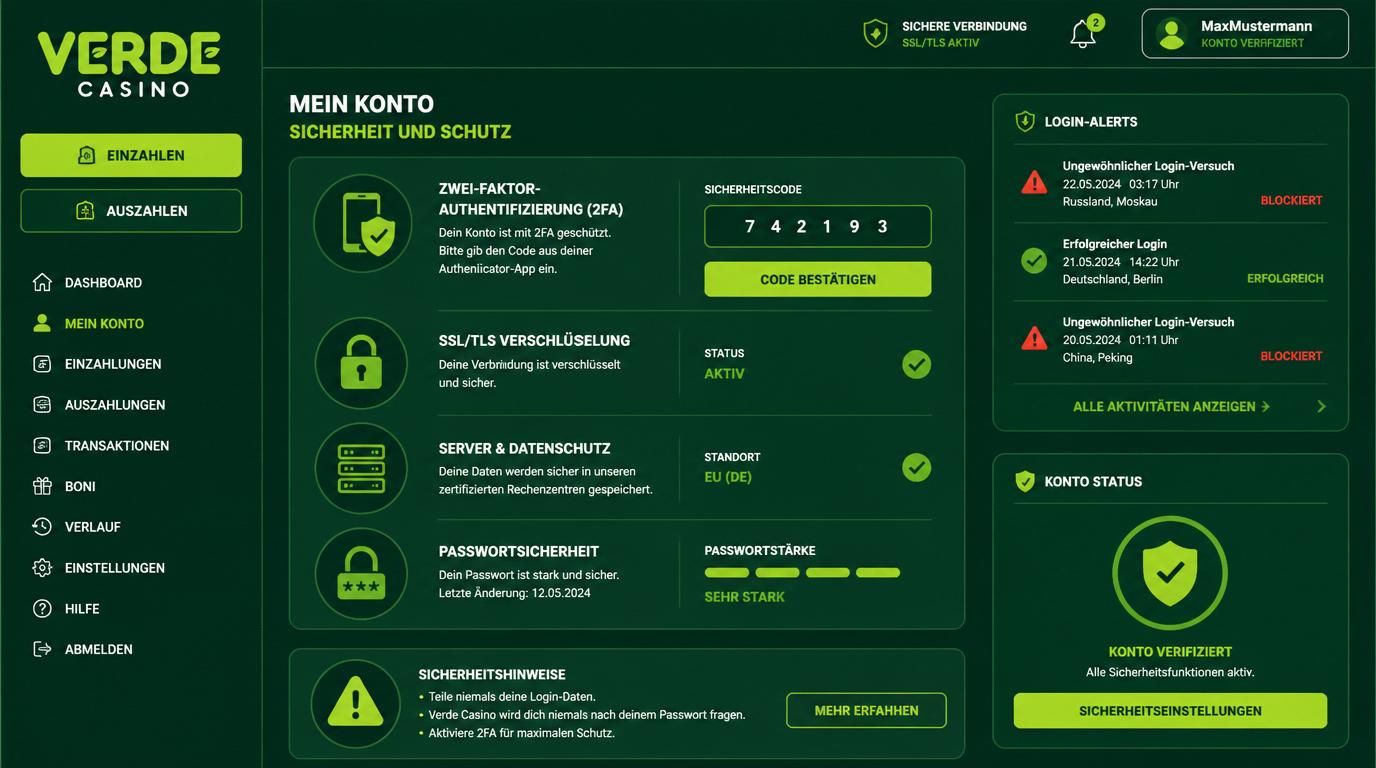This screenshot has height=768, width=1376.
Task: Confirm the code with Code Bestätigen
Action: click(818, 280)
